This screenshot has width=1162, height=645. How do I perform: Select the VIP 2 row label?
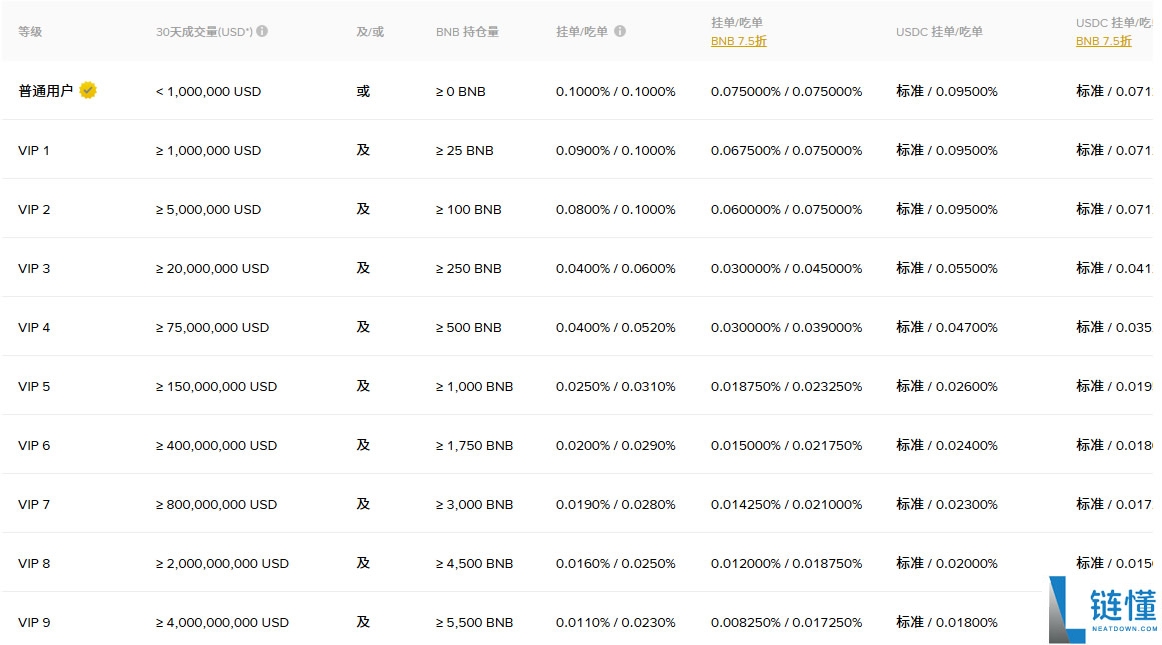click(x=34, y=210)
